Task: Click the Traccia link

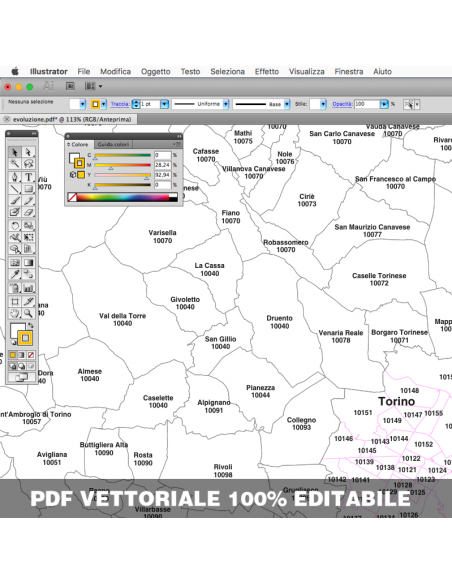Action: click(120, 104)
